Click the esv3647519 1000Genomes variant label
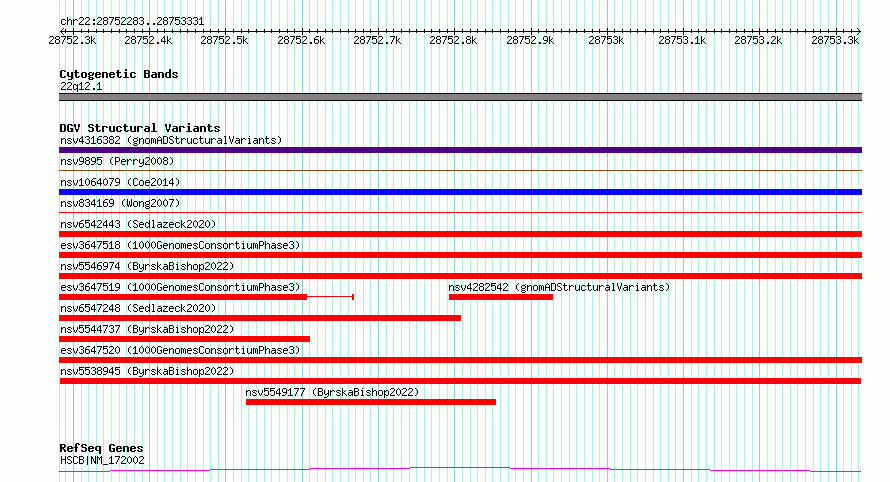This screenshot has height=482, width=890. point(180,287)
